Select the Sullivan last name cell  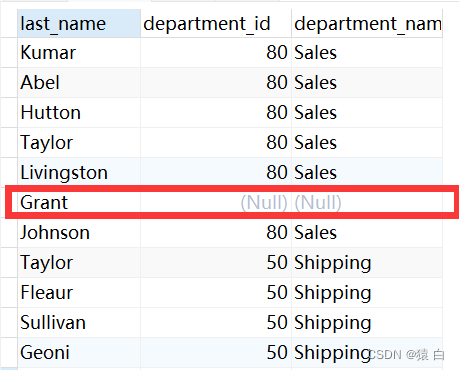point(79,323)
